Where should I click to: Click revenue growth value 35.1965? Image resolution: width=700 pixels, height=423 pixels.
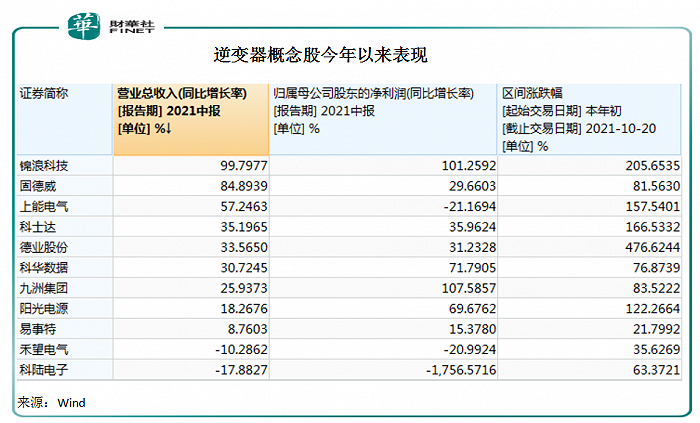pyautogui.click(x=244, y=227)
